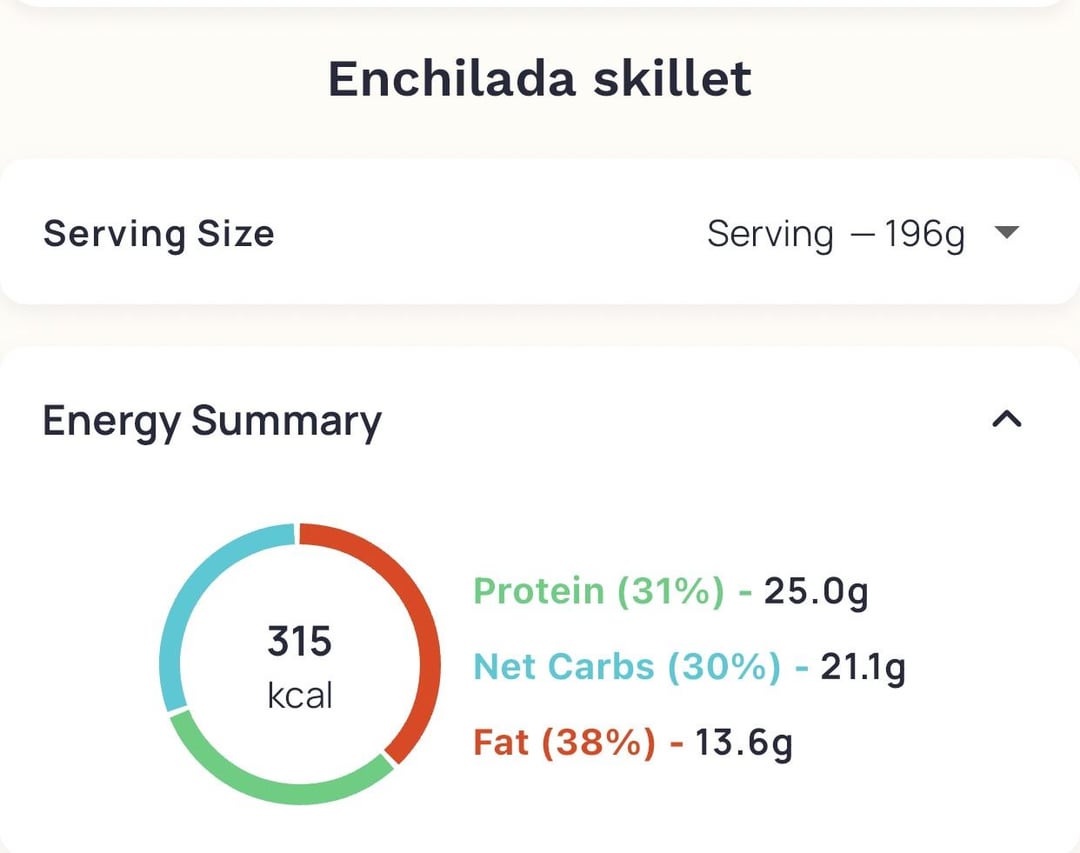Tap the "Protein" word in the legend
This screenshot has width=1080, height=853.
click(x=538, y=592)
